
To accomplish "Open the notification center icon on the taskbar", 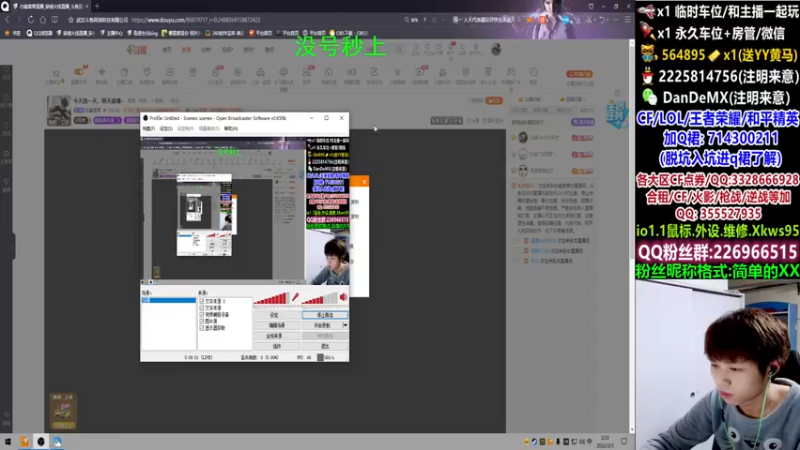I will [624, 441].
